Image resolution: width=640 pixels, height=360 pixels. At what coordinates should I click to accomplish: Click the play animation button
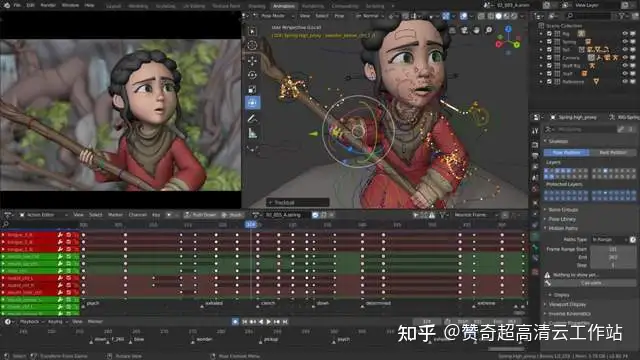[x=269, y=322]
